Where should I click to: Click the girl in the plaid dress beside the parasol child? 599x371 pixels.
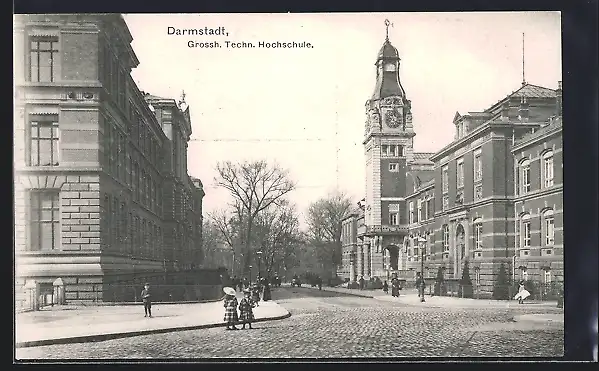point(247,309)
